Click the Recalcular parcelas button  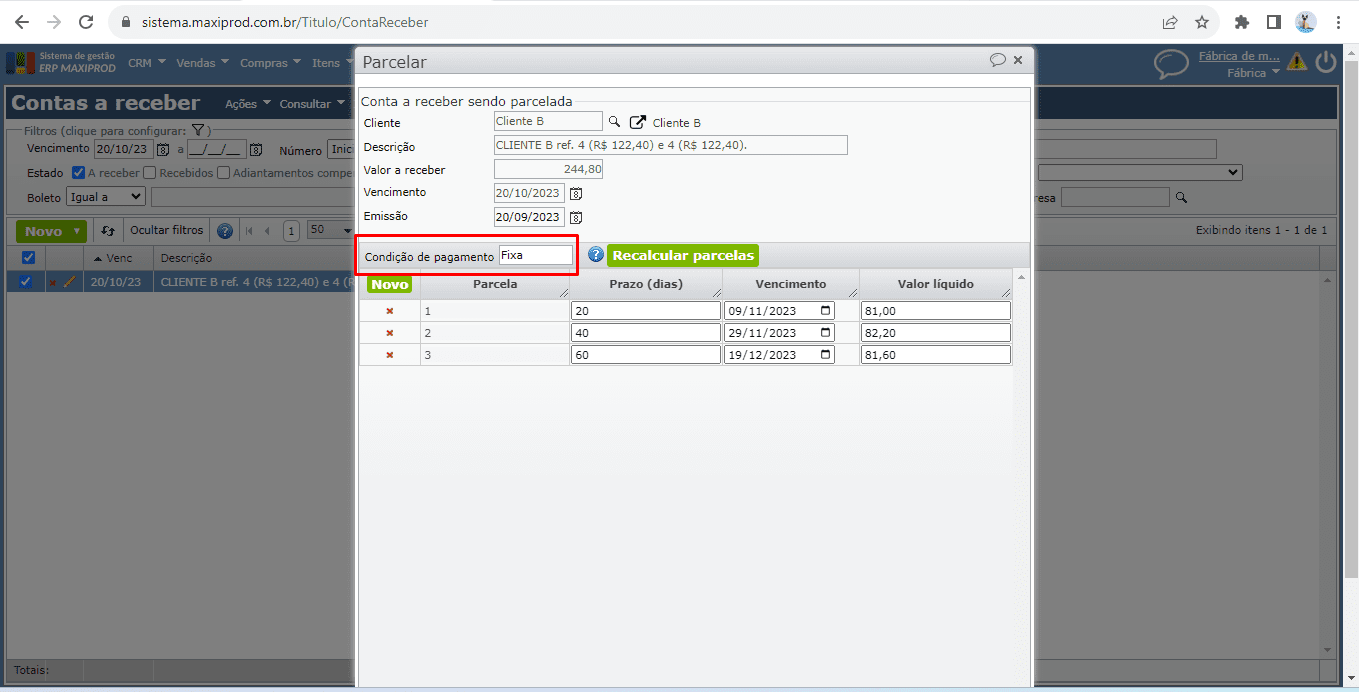(x=683, y=255)
